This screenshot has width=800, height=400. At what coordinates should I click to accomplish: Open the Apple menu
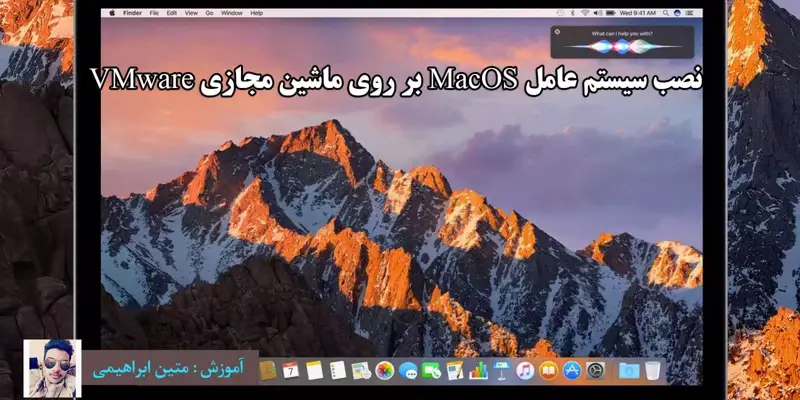(112, 13)
